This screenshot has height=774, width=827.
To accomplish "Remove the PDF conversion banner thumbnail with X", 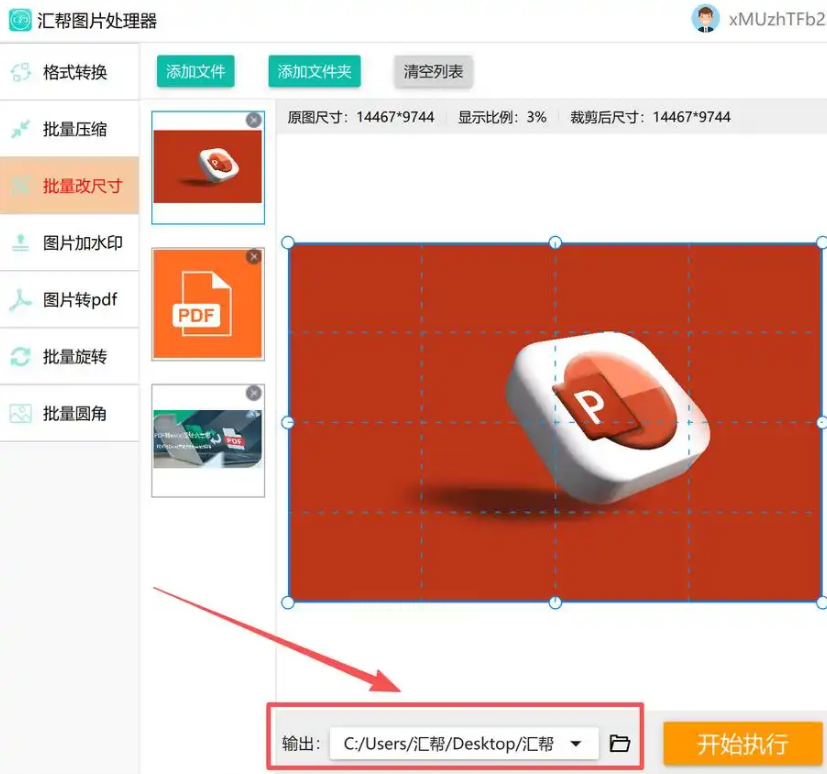I will (254, 393).
